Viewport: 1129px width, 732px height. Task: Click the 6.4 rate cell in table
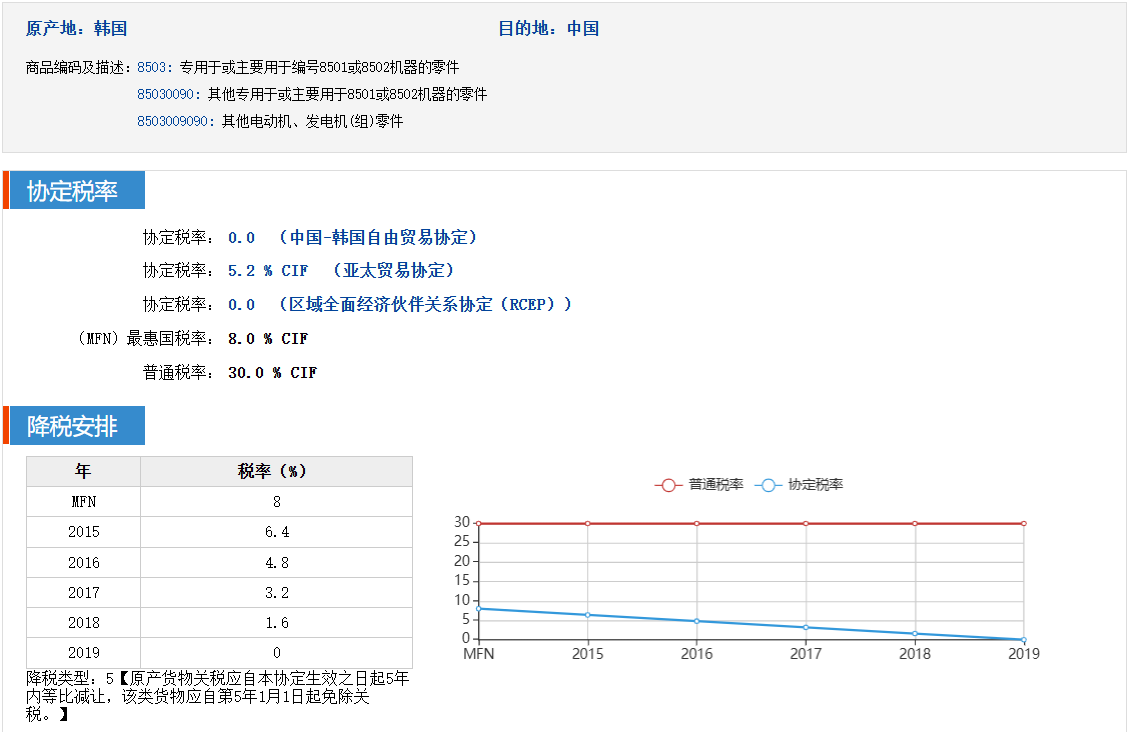[x=276, y=532]
